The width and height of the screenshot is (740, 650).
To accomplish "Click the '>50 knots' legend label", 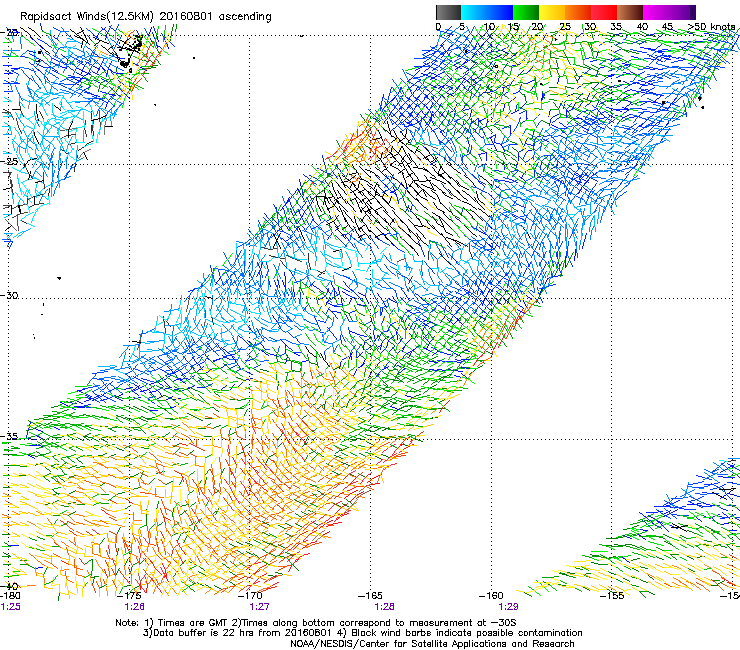I will 711,26.
